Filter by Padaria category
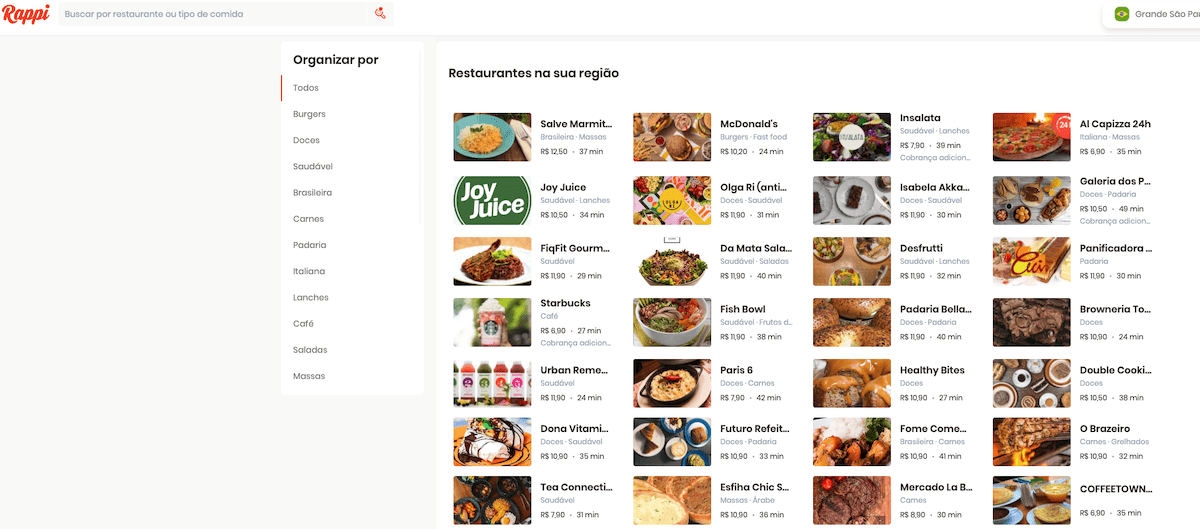The width and height of the screenshot is (1200, 529). coord(310,245)
